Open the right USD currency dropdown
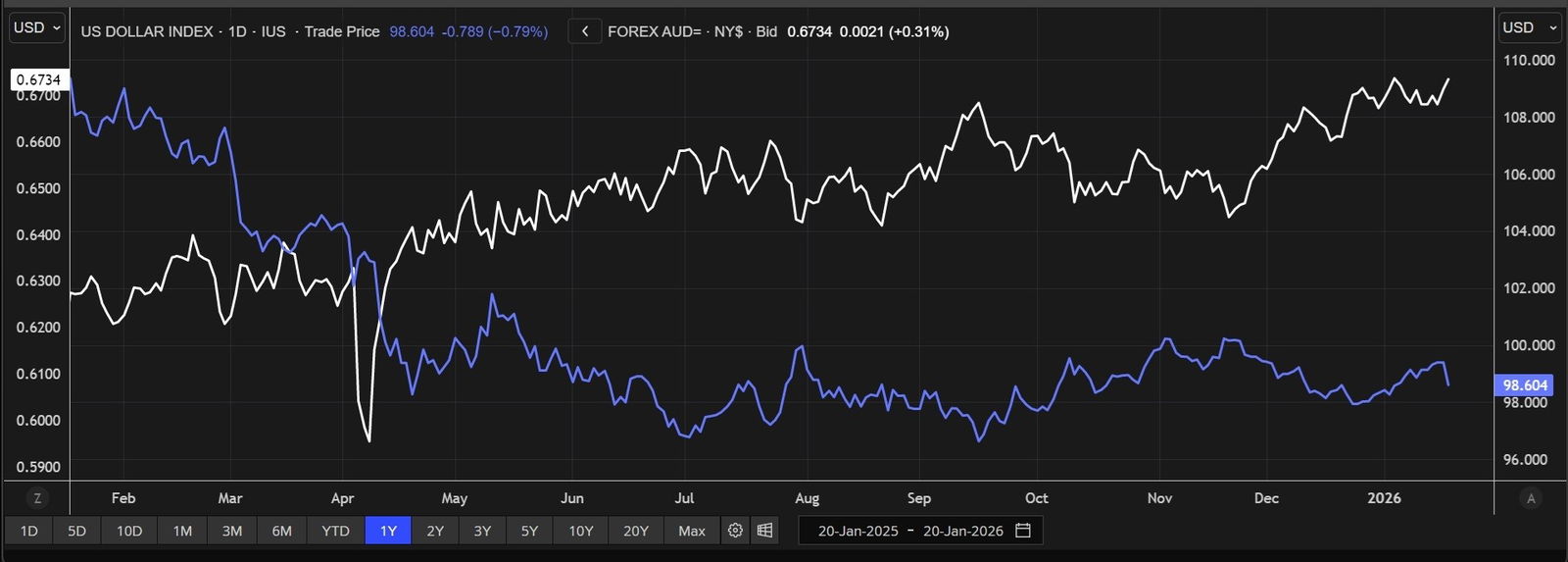The width and height of the screenshot is (1568, 562). point(1529,27)
